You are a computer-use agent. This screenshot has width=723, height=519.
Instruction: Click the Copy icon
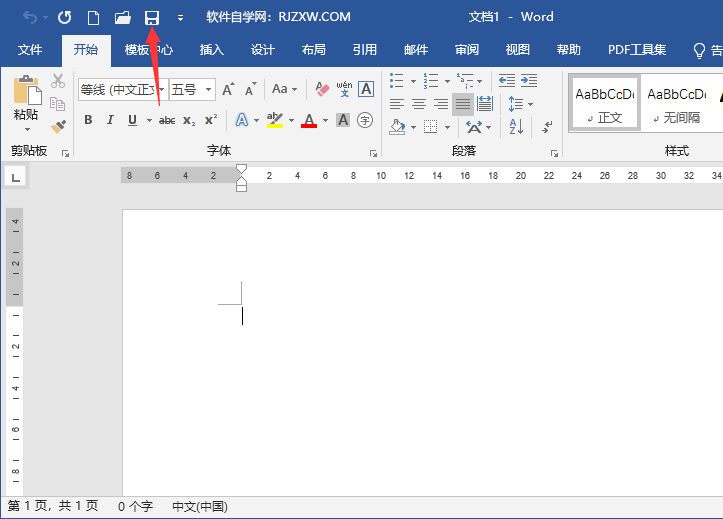(58, 104)
